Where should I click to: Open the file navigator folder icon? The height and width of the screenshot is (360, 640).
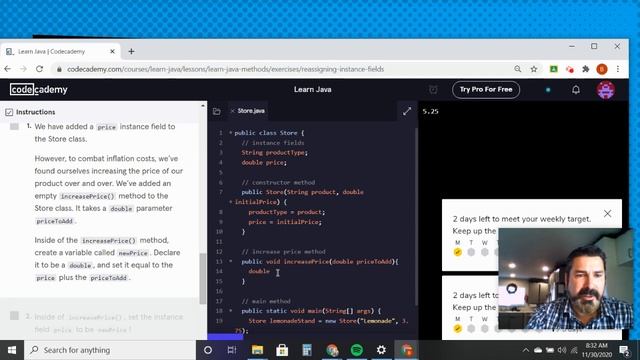click(x=217, y=111)
